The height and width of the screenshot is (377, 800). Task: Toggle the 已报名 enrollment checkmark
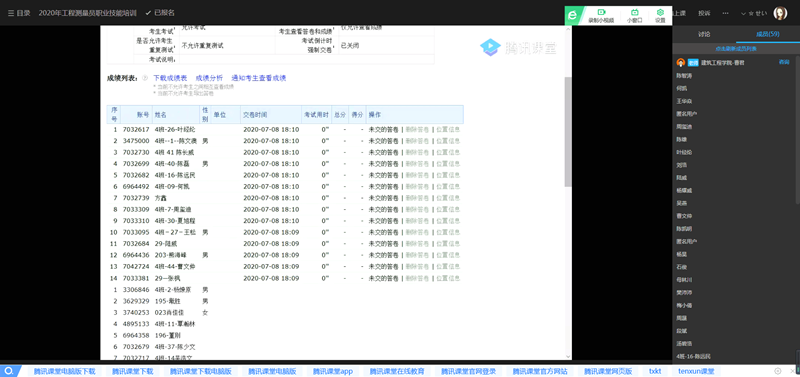pyautogui.click(x=148, y=13)
